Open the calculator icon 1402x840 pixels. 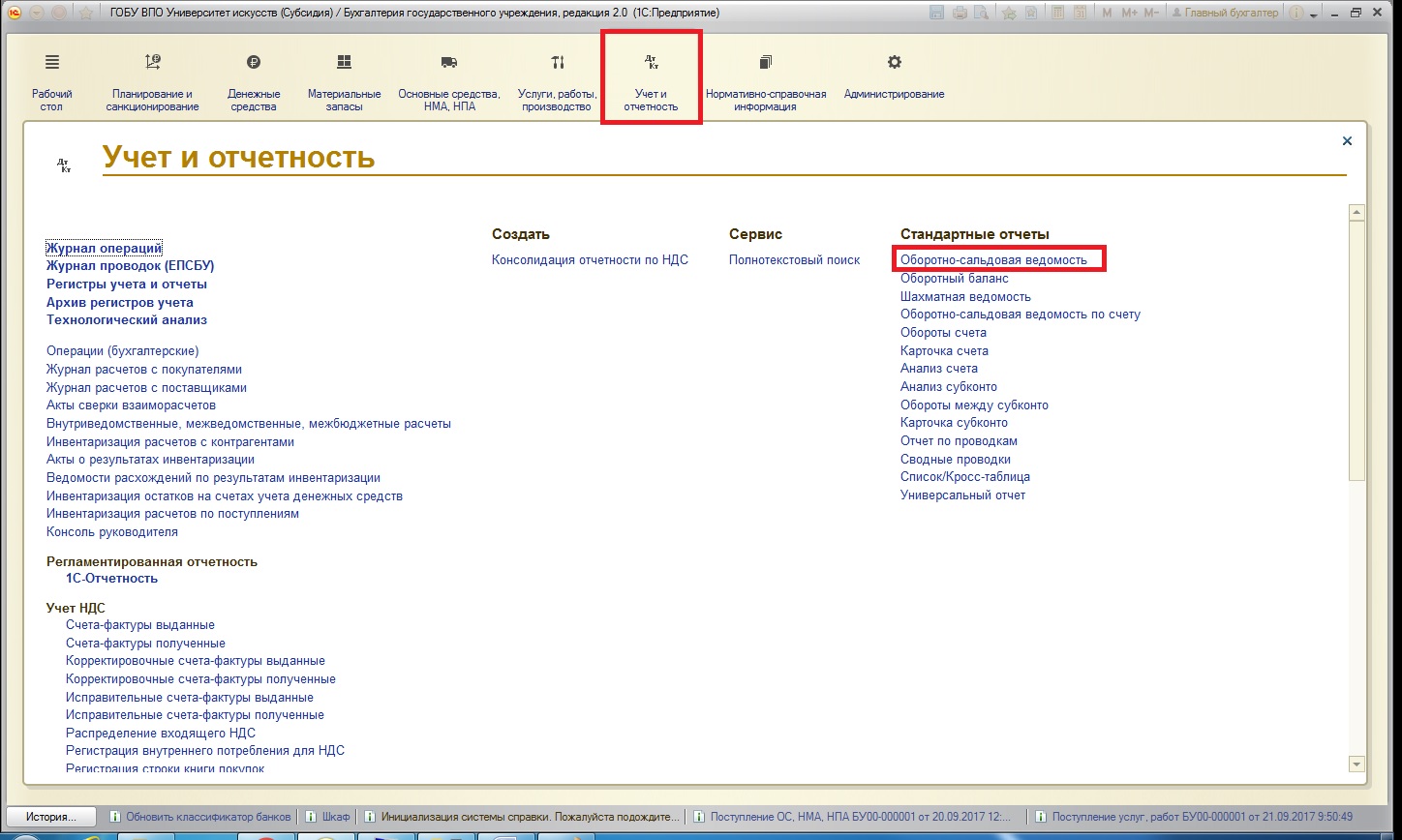click(x=1057, y=13)
